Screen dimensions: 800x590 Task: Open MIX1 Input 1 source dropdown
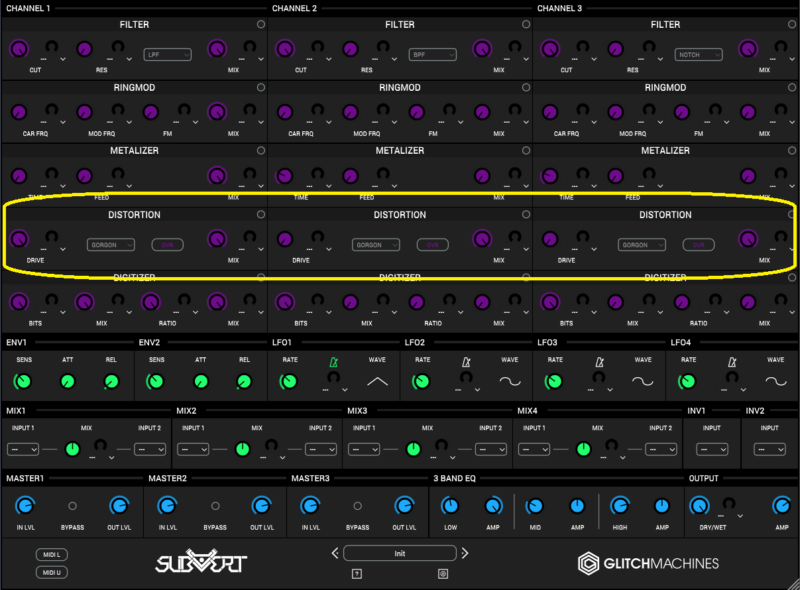(x=23, y=450)
